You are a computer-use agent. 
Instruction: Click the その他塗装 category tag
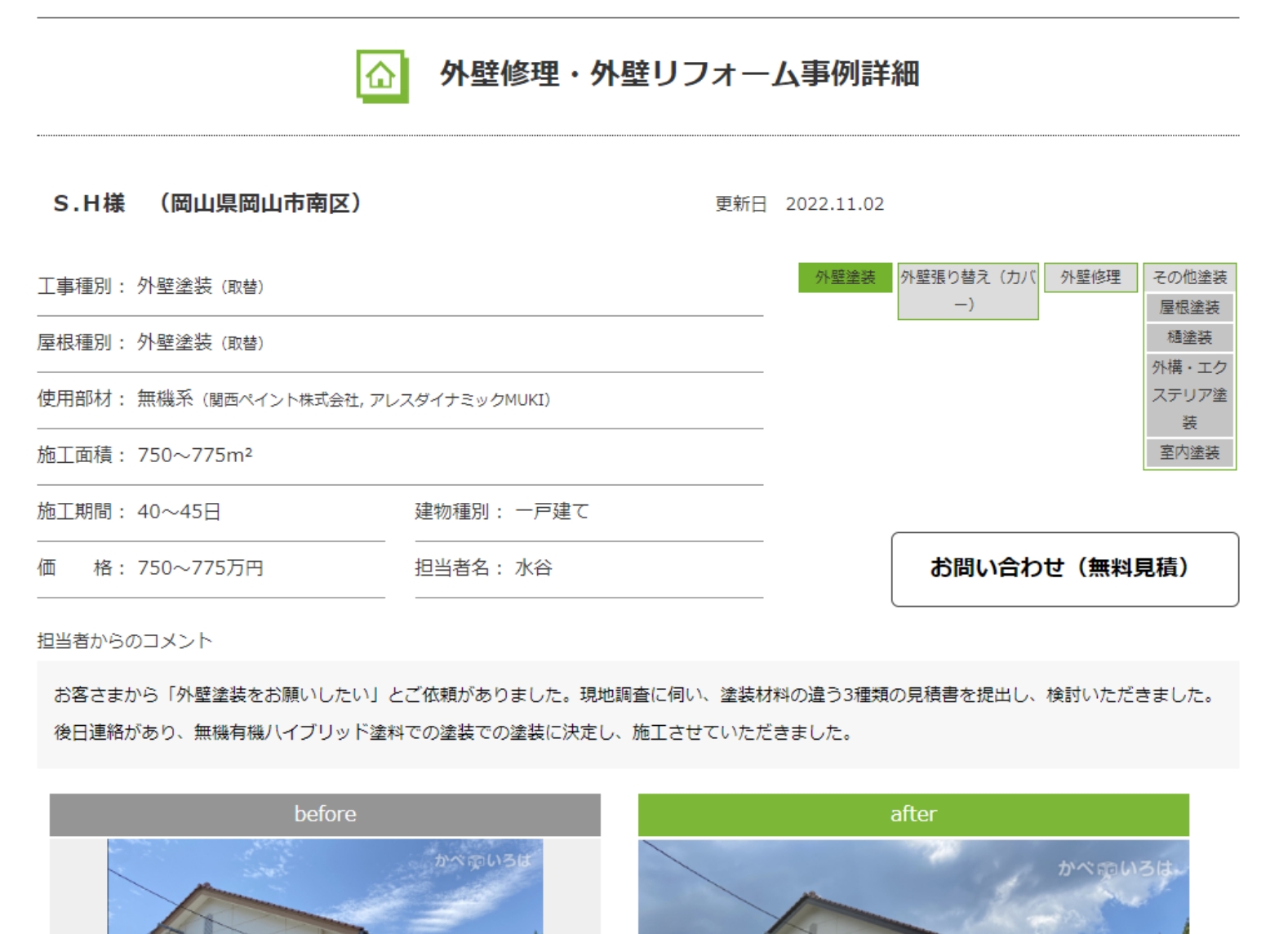pyautogui.click(x=1189, y=278)
